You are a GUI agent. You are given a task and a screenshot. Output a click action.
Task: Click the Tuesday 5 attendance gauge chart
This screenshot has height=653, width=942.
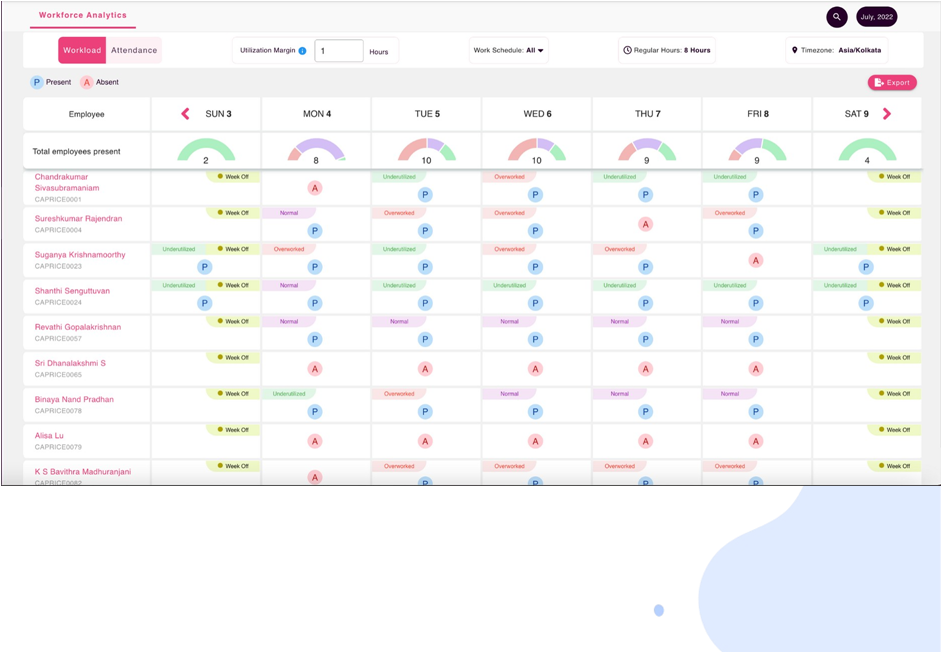[426, 151]
